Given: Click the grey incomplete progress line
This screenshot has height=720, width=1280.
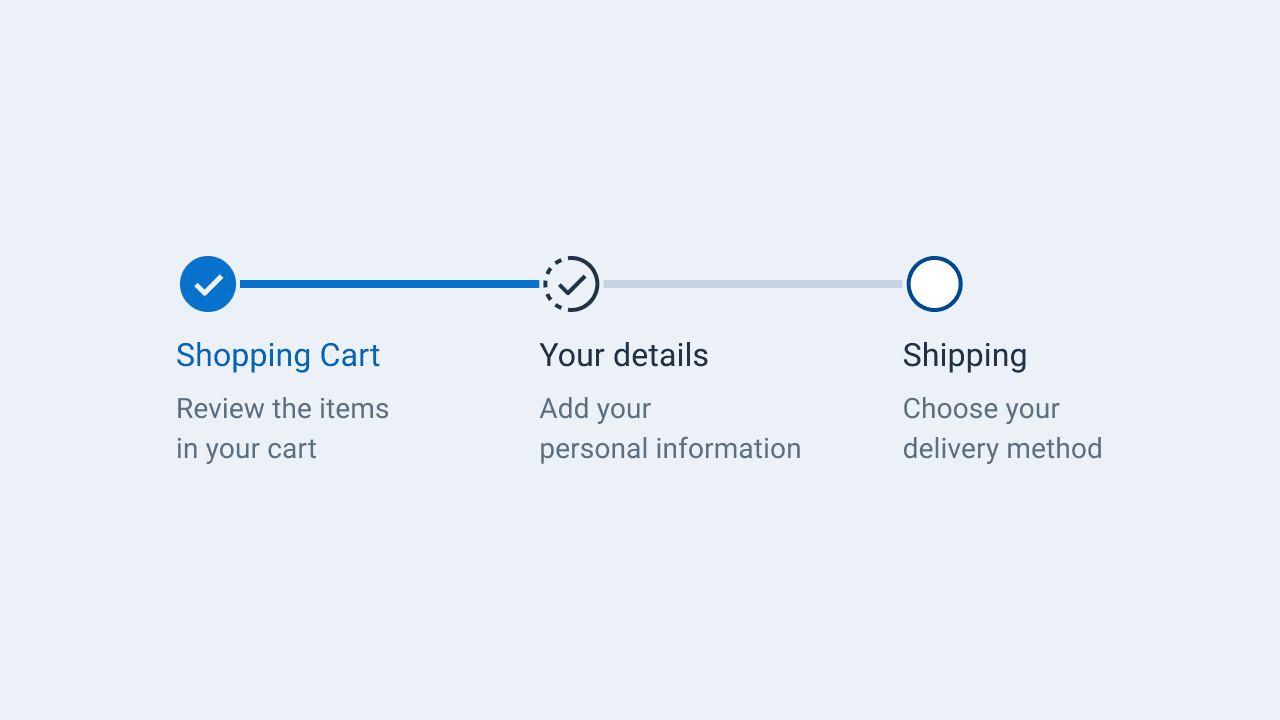Looking at the screenshot, I should [x=753, y=284].
